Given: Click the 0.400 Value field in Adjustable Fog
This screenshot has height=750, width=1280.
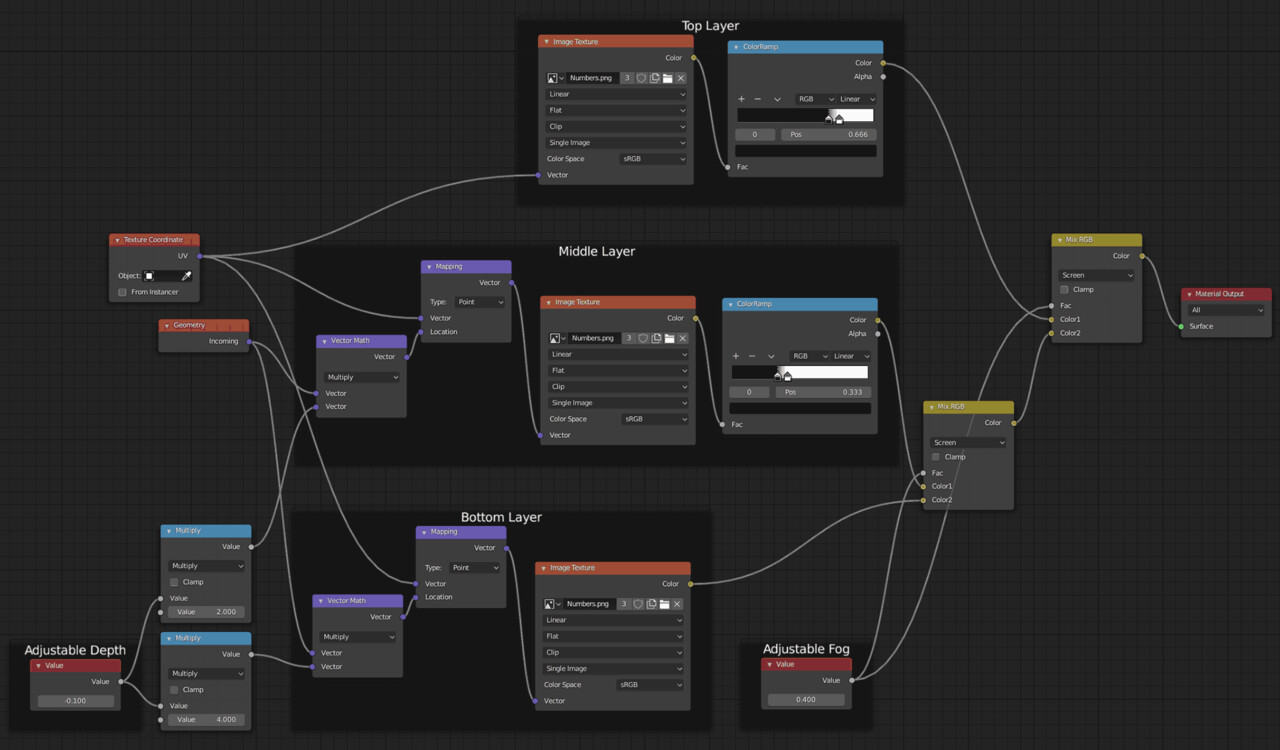Looking at the screenshot, I should point(805,699).
